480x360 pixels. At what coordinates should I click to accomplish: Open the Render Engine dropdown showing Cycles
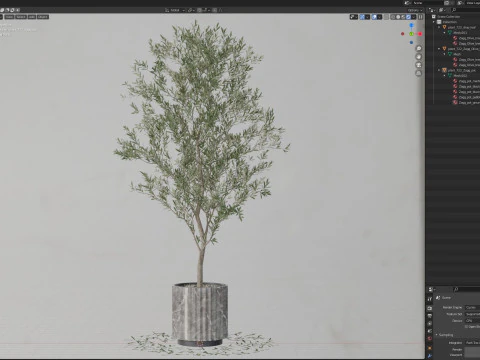click(x=472, y=308)
